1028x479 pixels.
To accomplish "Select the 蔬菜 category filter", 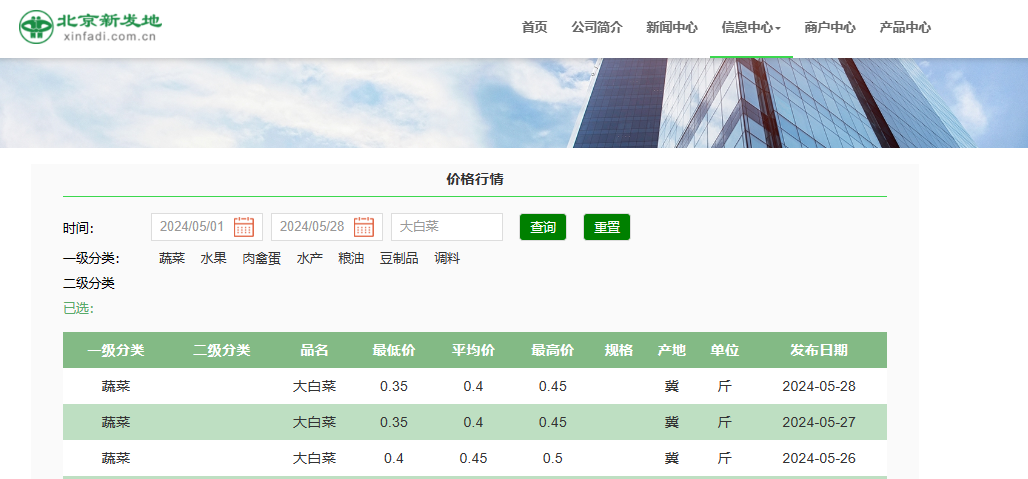I will click(172, 258).
